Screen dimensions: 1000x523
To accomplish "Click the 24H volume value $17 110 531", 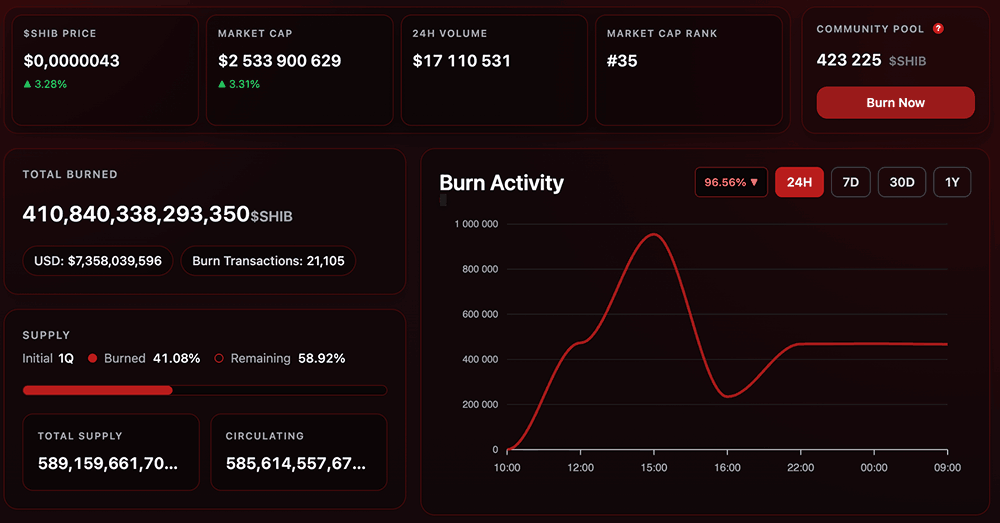I will click(x=461, y=61).
